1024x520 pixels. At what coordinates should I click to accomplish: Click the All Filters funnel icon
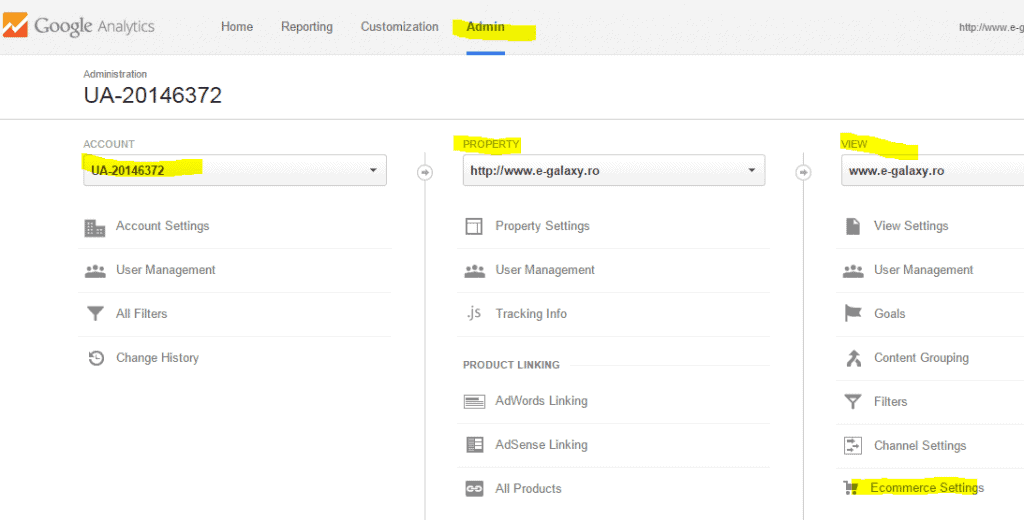pyautogui.click(x=95, y=314)
